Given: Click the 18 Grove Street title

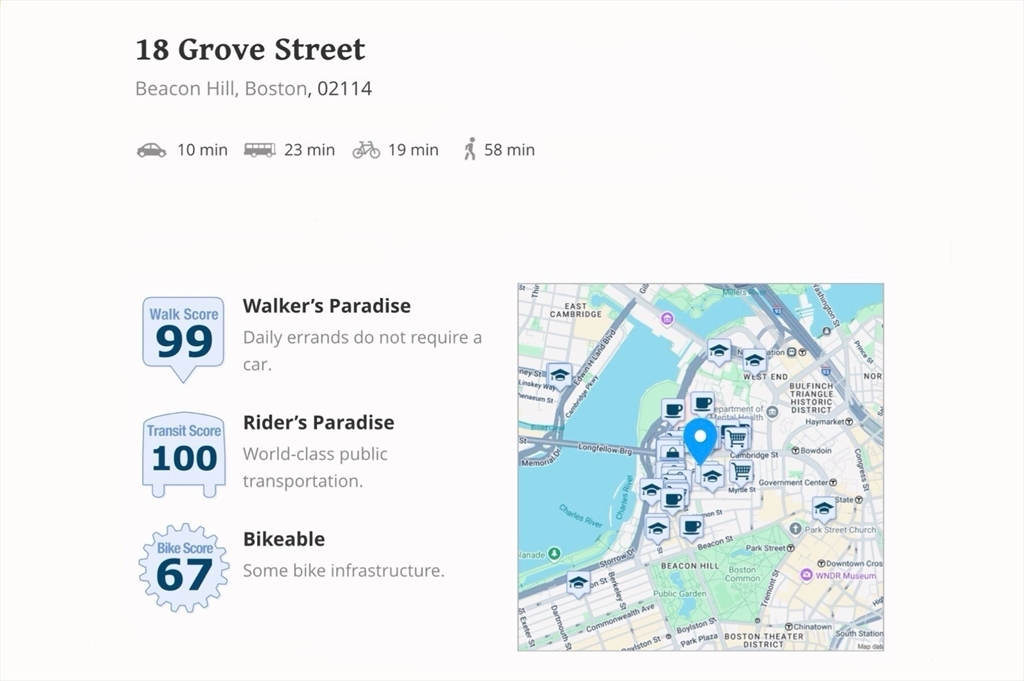Looking at the screenshot, I should [250, 49].
